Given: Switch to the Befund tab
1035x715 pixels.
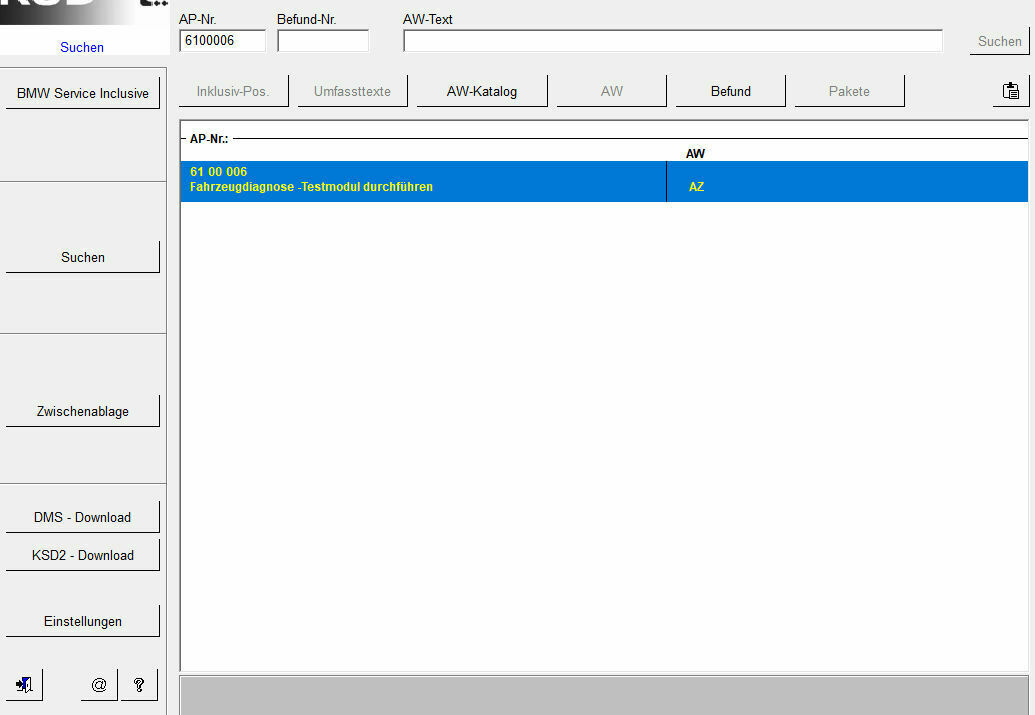Looking at the screenshot, I should tap(731, 91).
